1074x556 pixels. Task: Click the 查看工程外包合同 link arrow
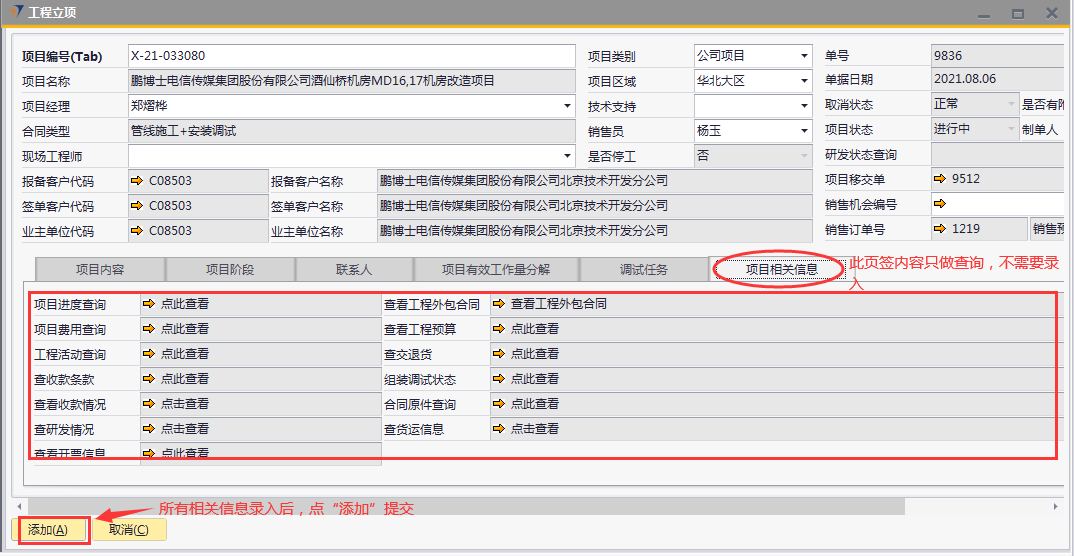499,304
